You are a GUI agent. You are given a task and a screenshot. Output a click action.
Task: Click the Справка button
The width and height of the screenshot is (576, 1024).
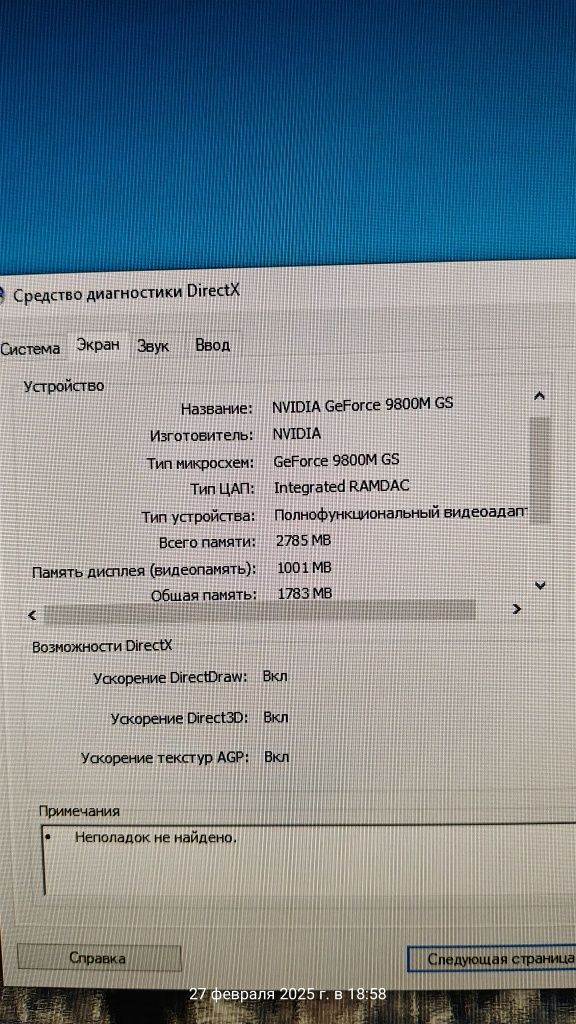click(x=99, y=959)
